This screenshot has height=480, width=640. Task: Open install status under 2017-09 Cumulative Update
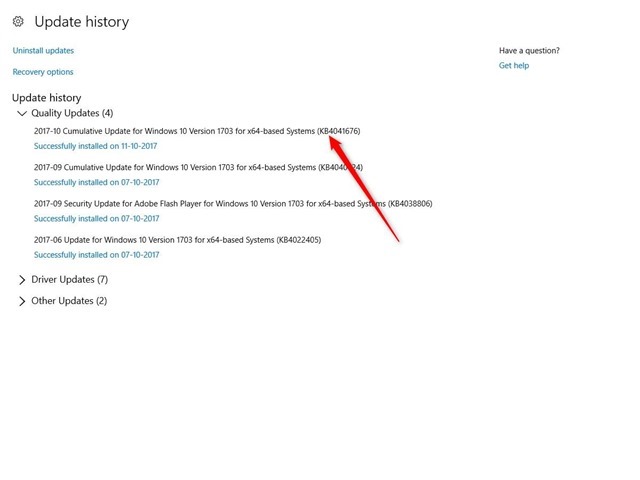tap(95, 182)
